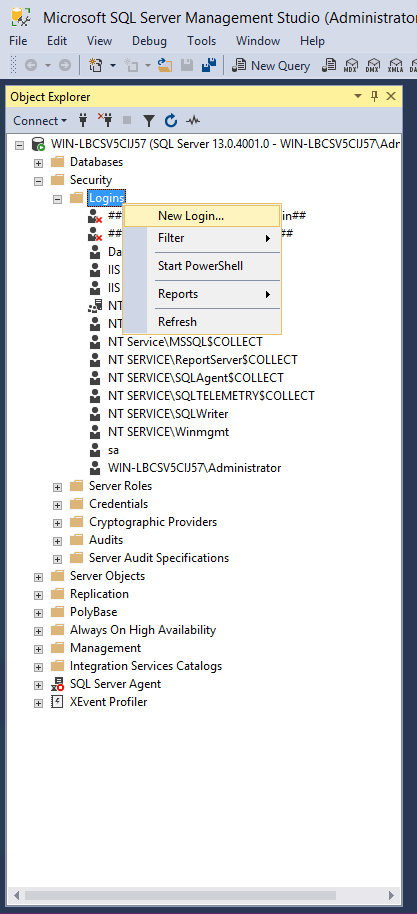
Task: Expand the SQL Server Agent node
Action: [x=38, y=685]
